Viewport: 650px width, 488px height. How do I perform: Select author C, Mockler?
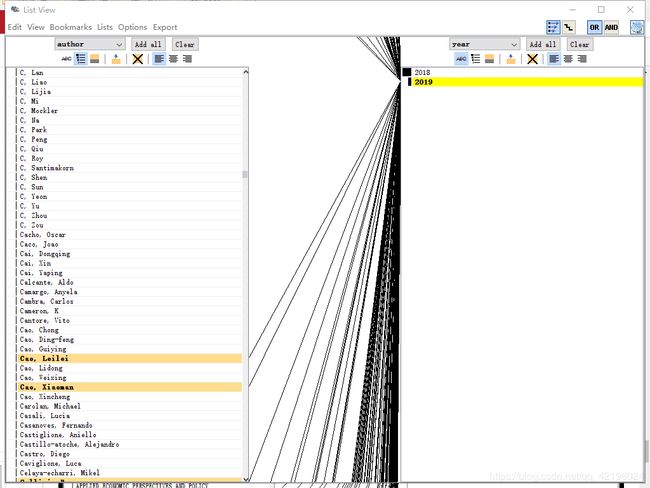coord(130,111)
